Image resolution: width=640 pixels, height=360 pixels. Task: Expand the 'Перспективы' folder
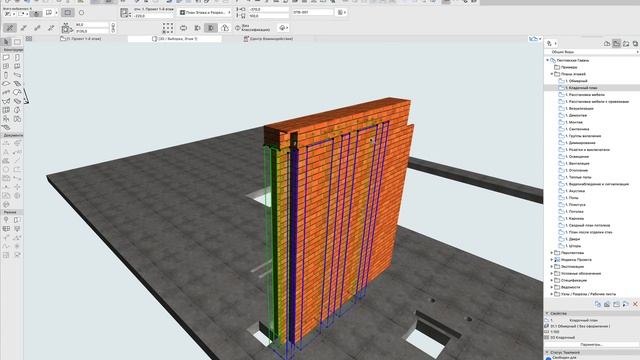tap(552, 253)
